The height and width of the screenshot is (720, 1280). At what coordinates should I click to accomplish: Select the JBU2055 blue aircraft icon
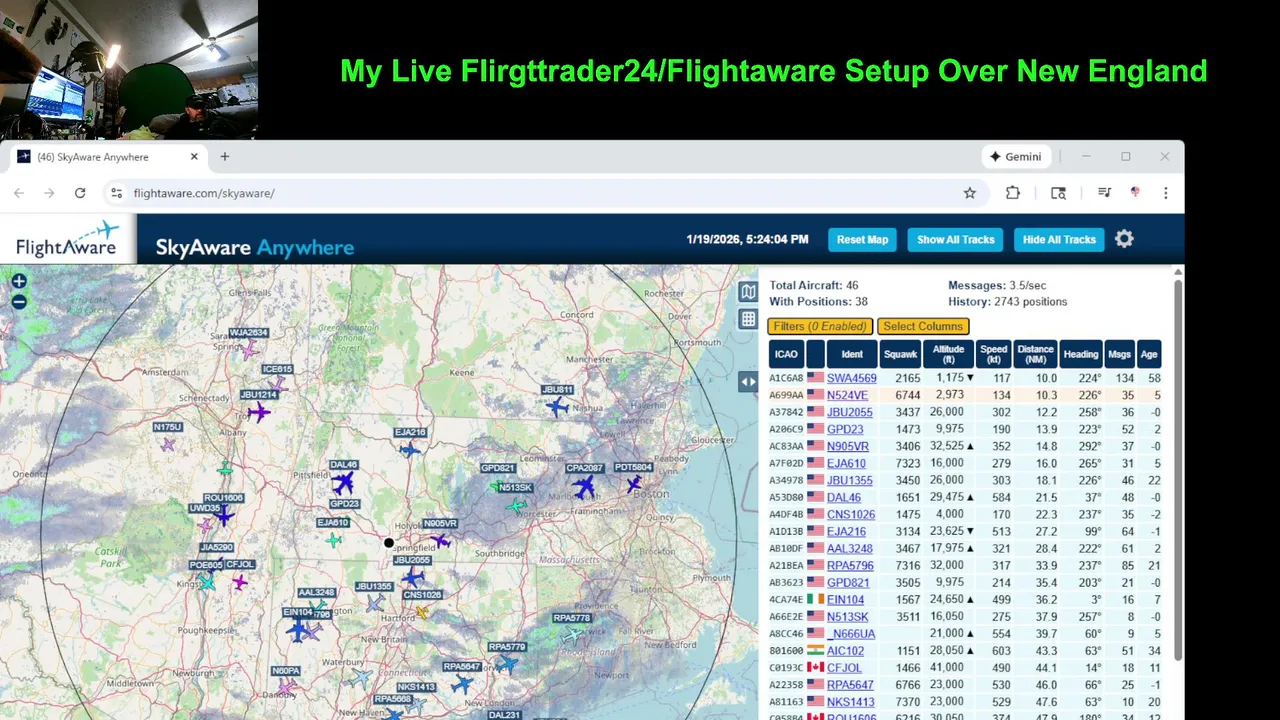coord(412,578)
